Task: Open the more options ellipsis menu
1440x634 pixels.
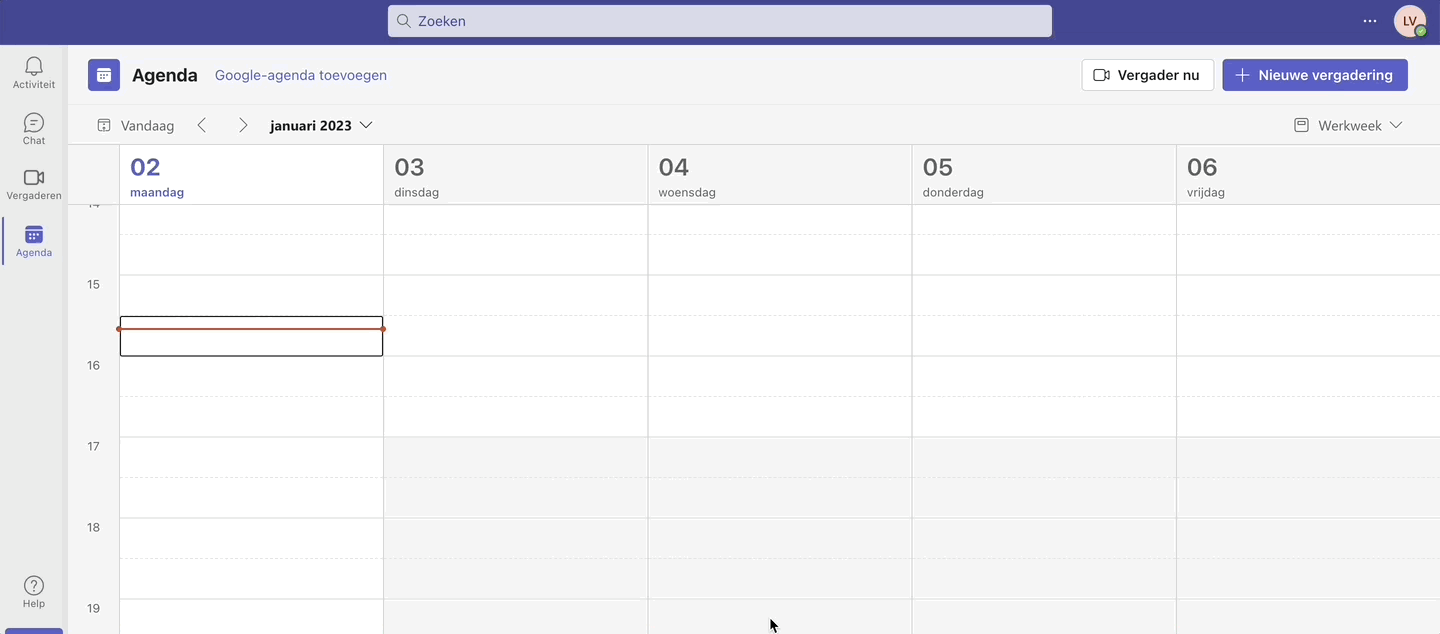Action: [x=1369, y=20]
